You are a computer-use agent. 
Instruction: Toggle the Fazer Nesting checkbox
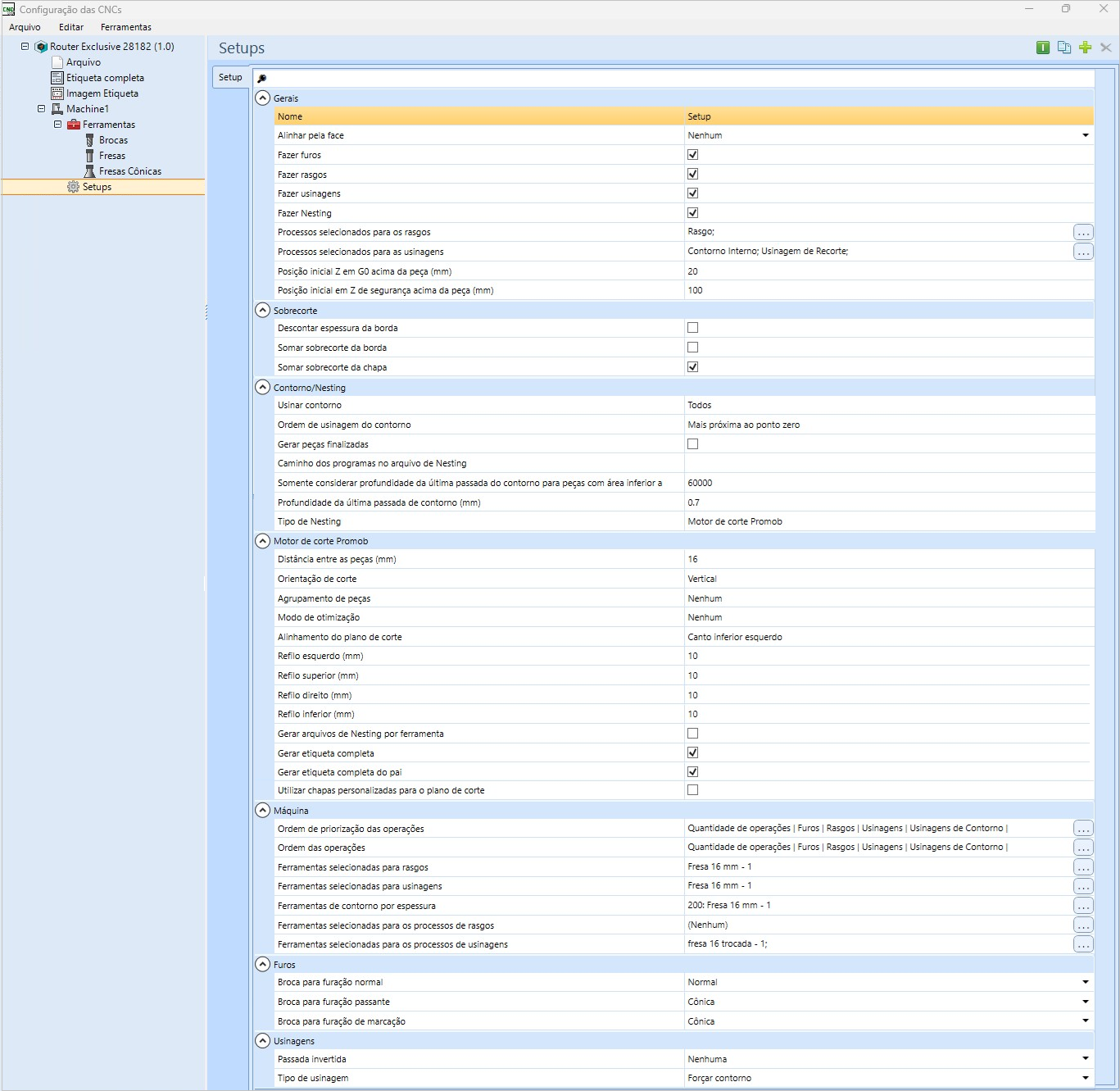click(x=693, y=213)
